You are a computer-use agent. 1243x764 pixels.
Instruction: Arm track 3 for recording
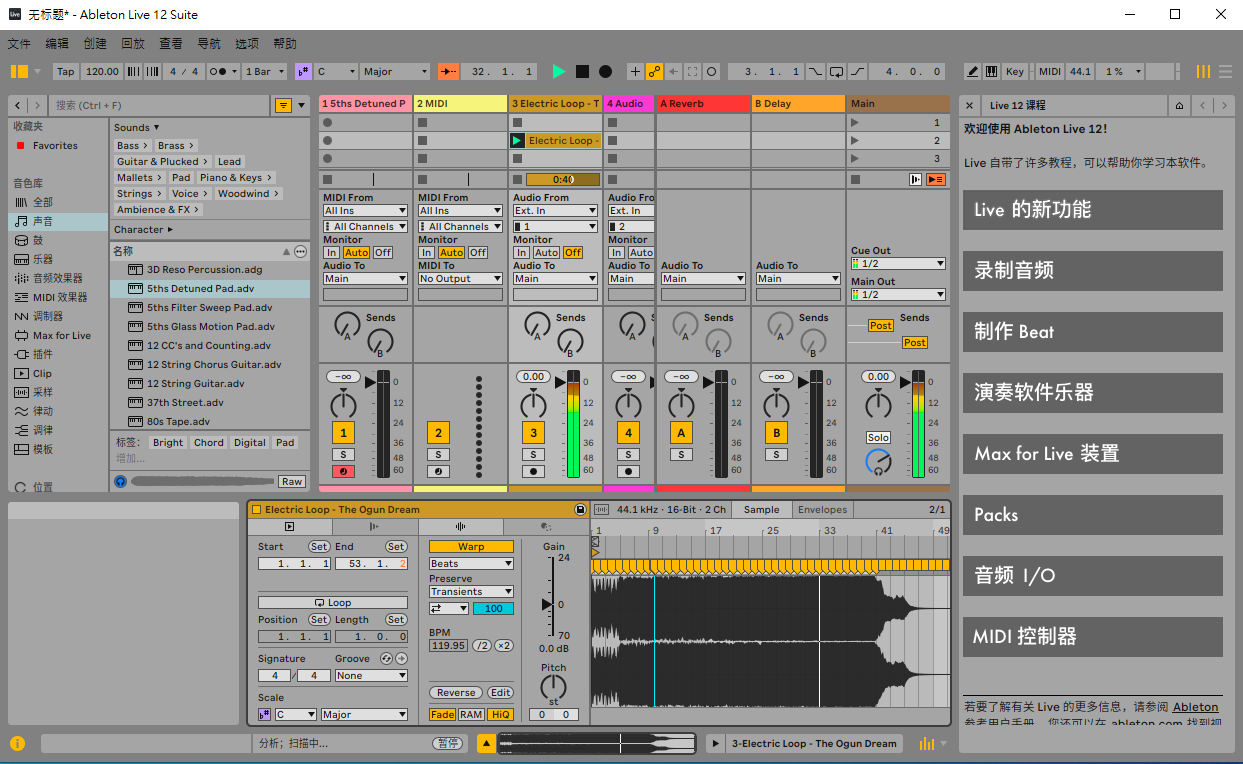point(533,471)
